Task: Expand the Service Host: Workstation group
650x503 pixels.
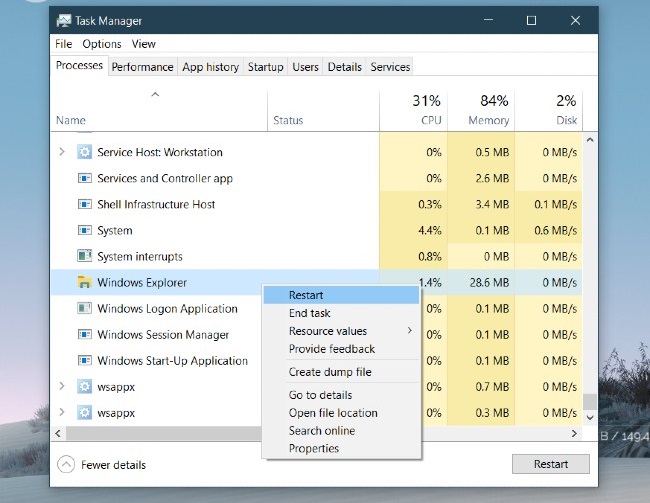Action: click(62, 152)
